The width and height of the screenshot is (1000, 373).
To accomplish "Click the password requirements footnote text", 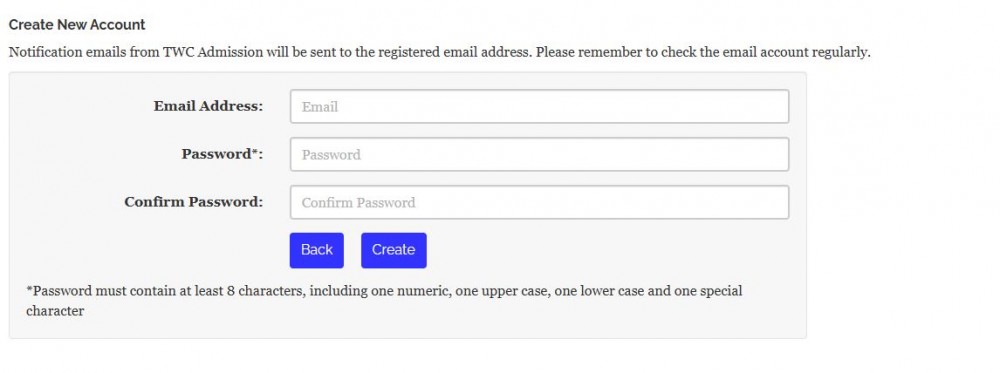I will (x=384, y=301).
